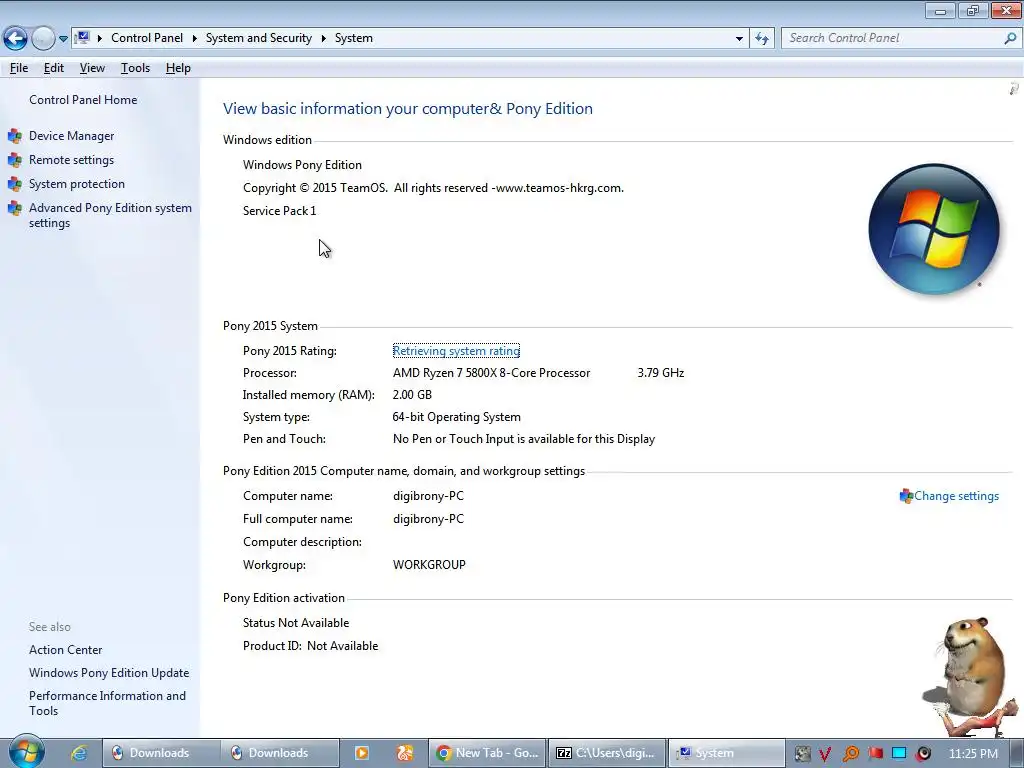This screenshot has height=768, width=1024.
Task: Switch to the New Tab Chrome taskbar button
Action: [x=488, y=753]
